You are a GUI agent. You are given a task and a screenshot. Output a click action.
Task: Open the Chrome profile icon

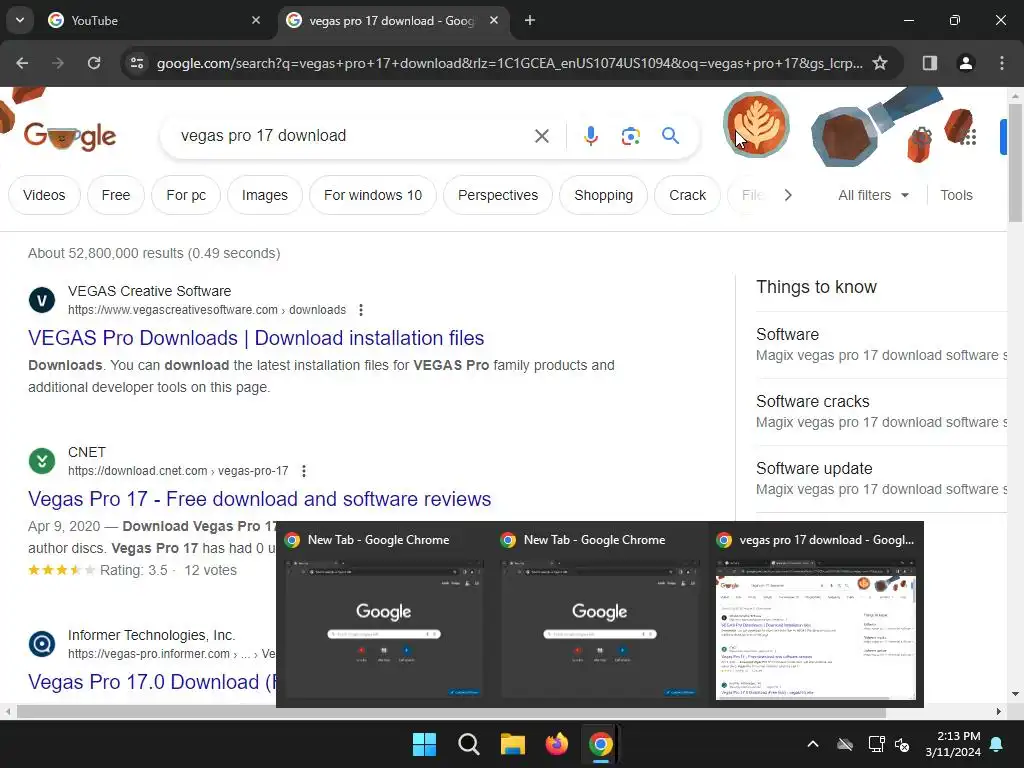(x=965, y=63)
